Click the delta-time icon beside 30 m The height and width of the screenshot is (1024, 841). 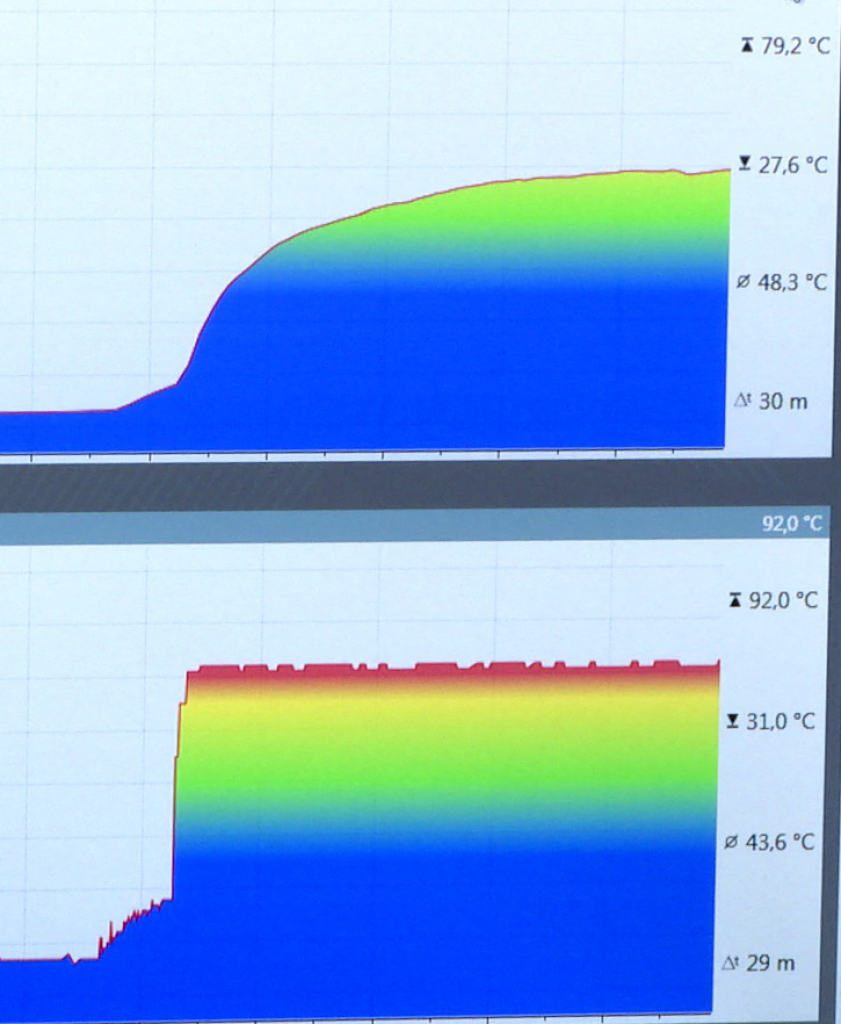coord(743,400)
